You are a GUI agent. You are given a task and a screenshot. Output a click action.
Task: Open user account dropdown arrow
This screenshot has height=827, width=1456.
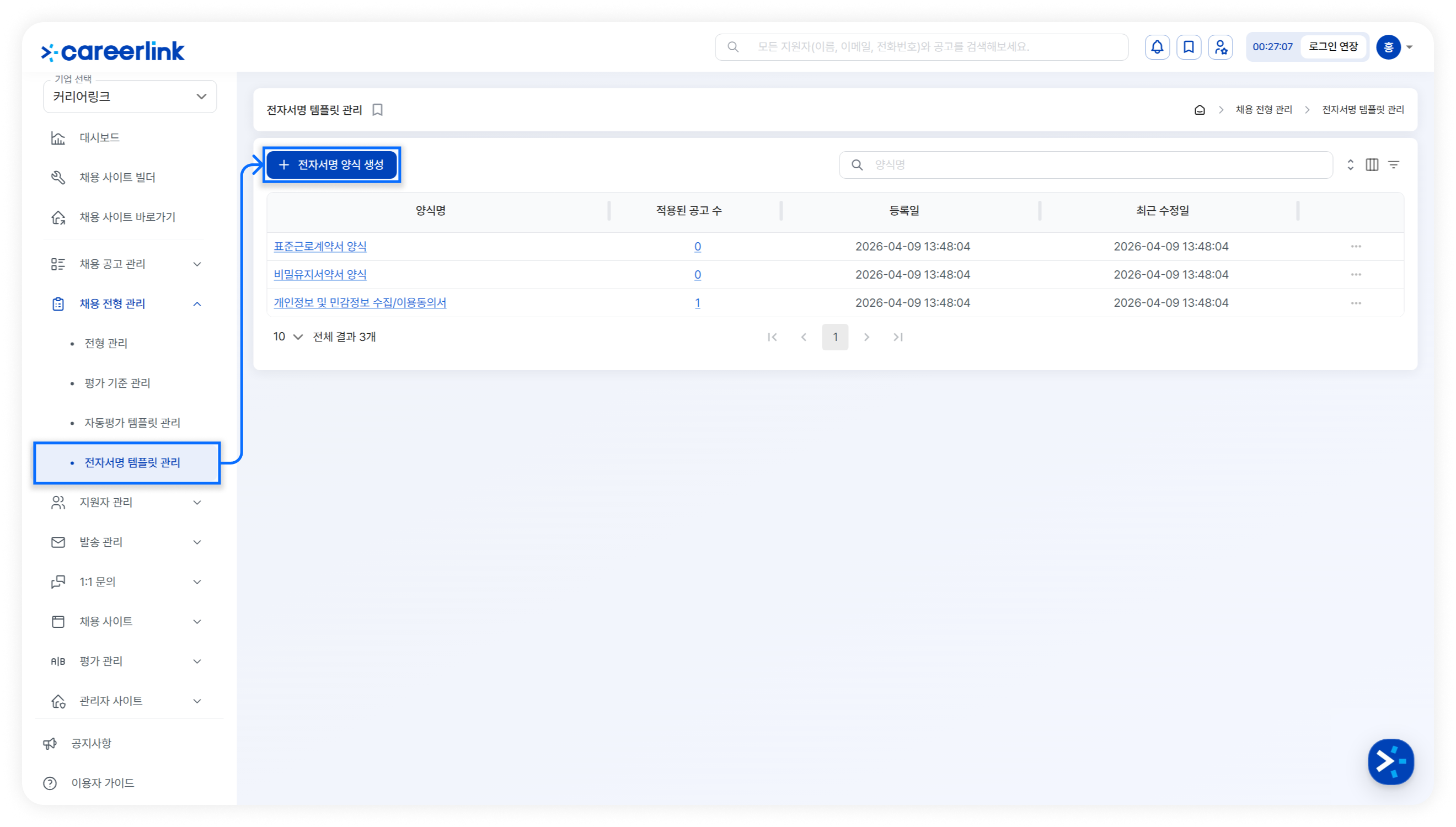click(1410, 47)
